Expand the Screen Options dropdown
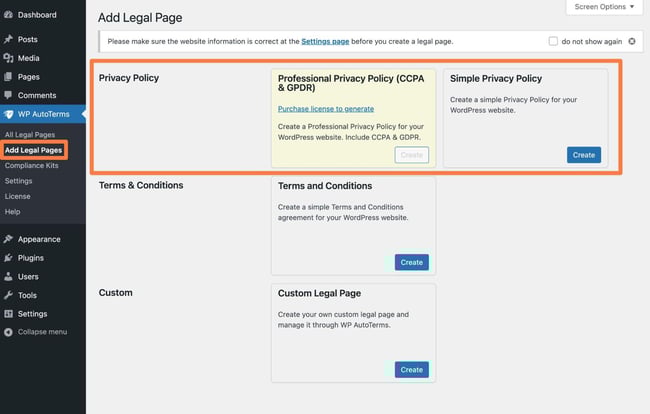 pos(604,7)
